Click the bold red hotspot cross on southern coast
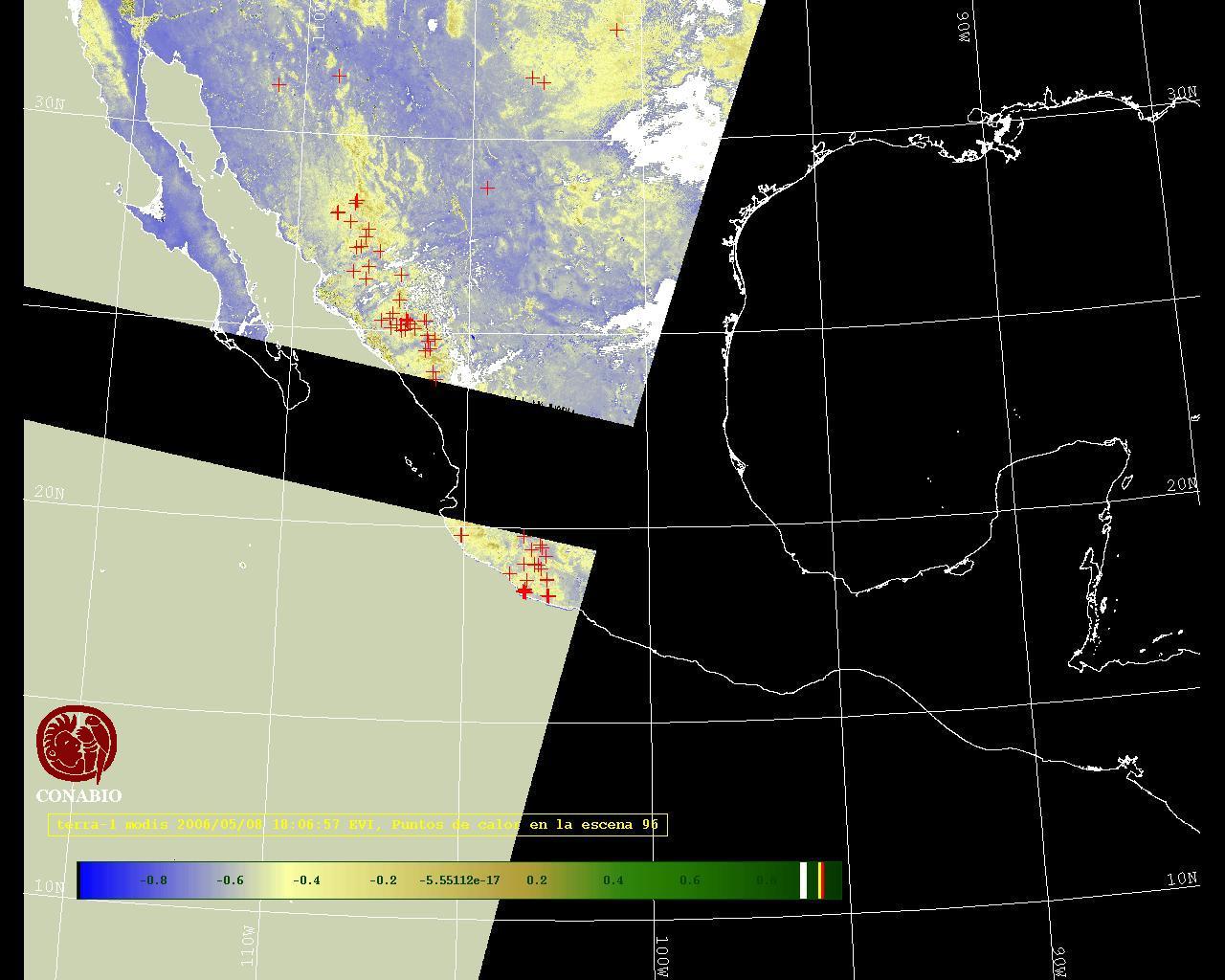 524,591
